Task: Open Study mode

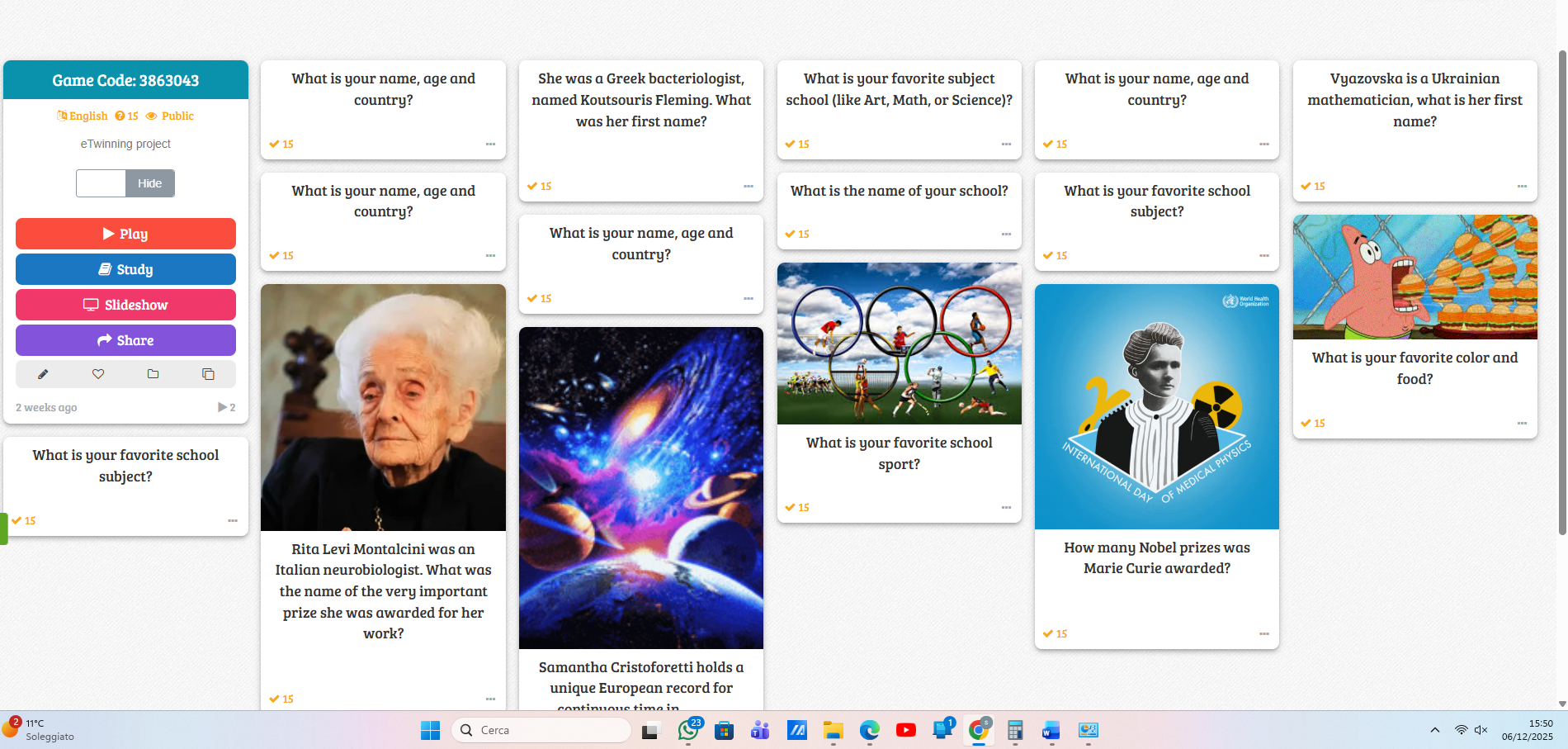Action: (x=125, y=269)
